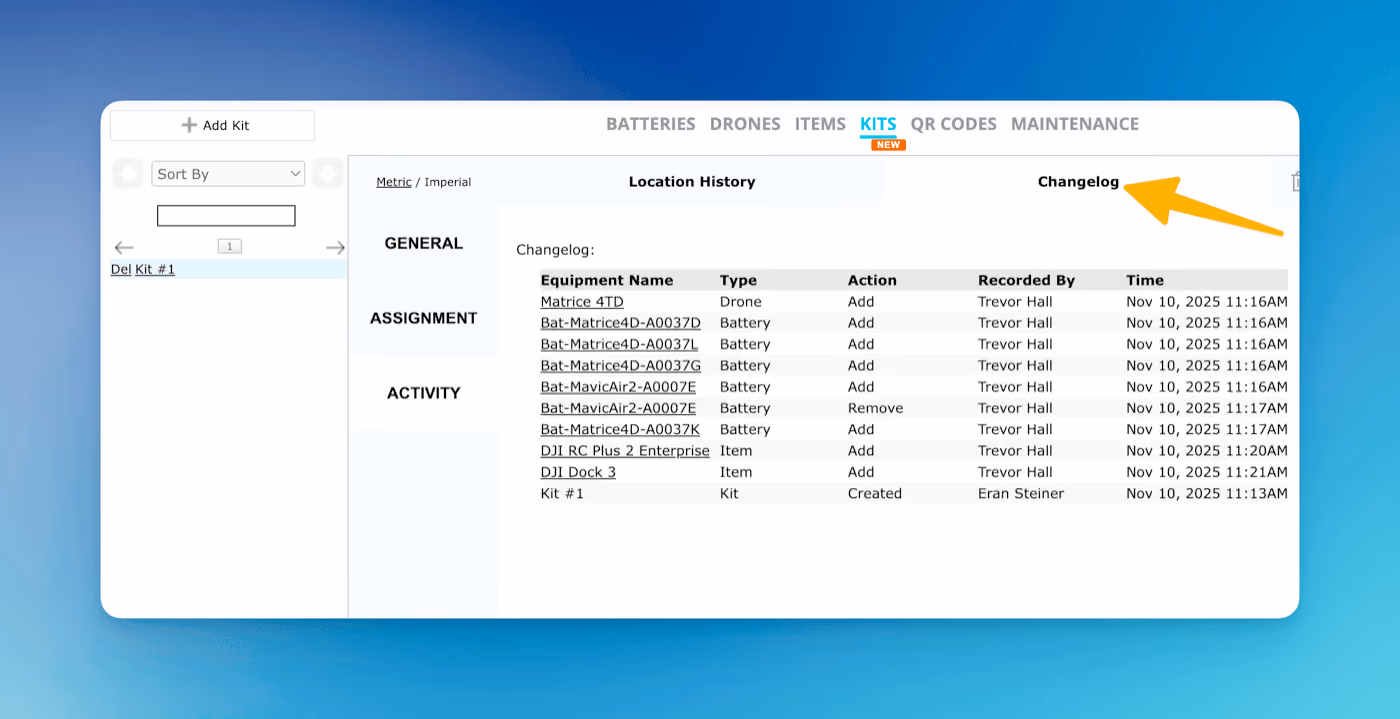Click the Nov 10, 2025 11:13AM time cell

coord(1206,493)
